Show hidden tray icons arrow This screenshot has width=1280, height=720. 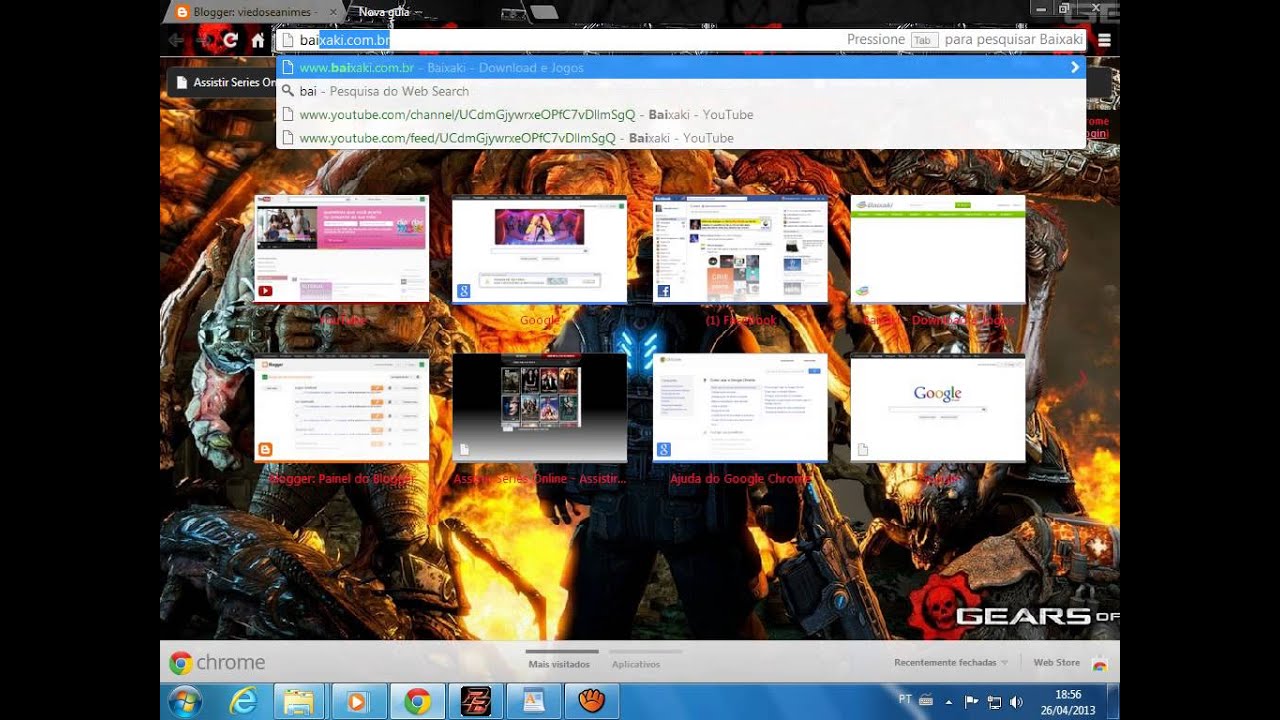[949, 702]
